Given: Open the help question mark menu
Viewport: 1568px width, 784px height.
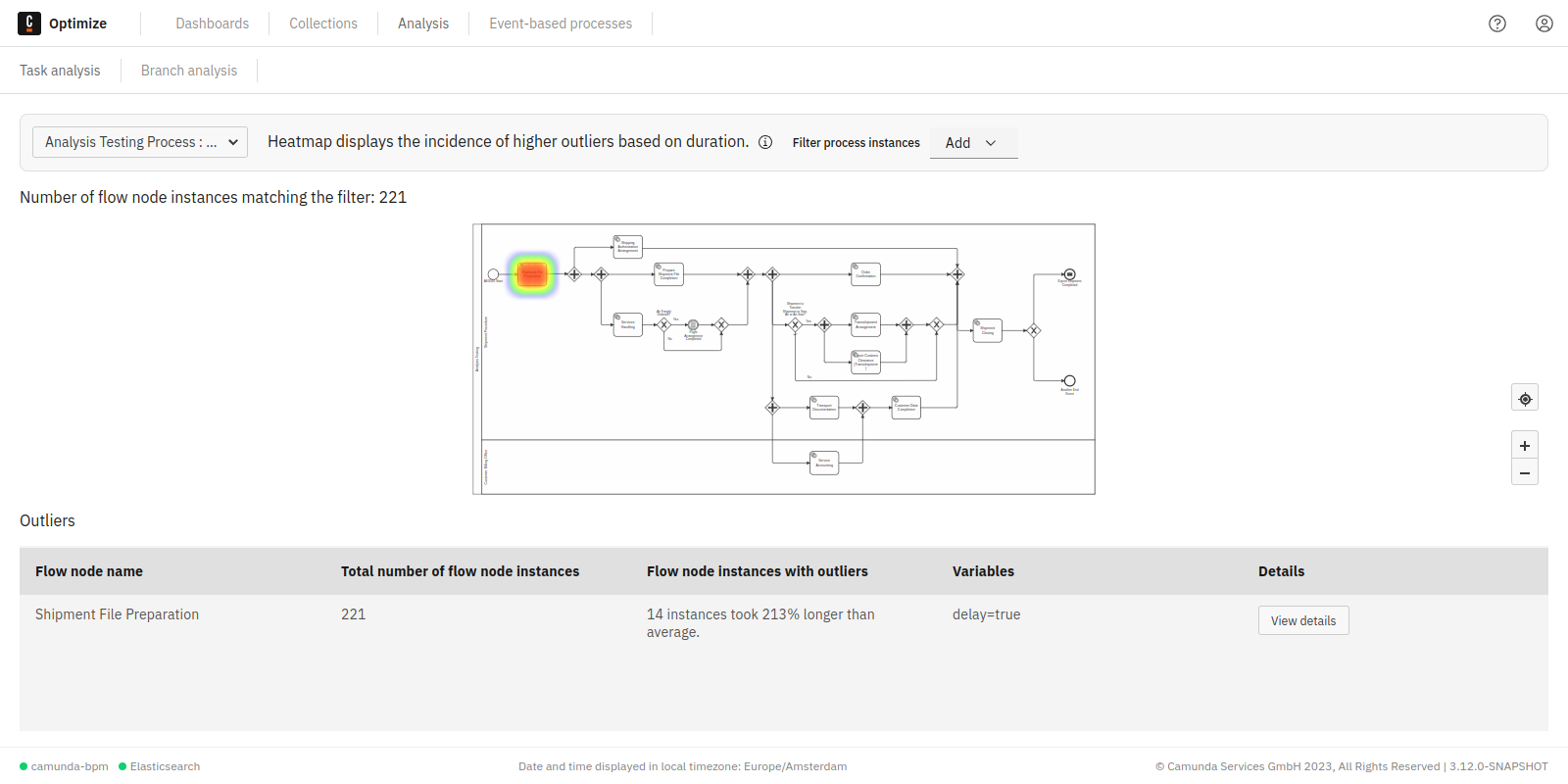Looking at the screenshot, I should [1496, 24].
